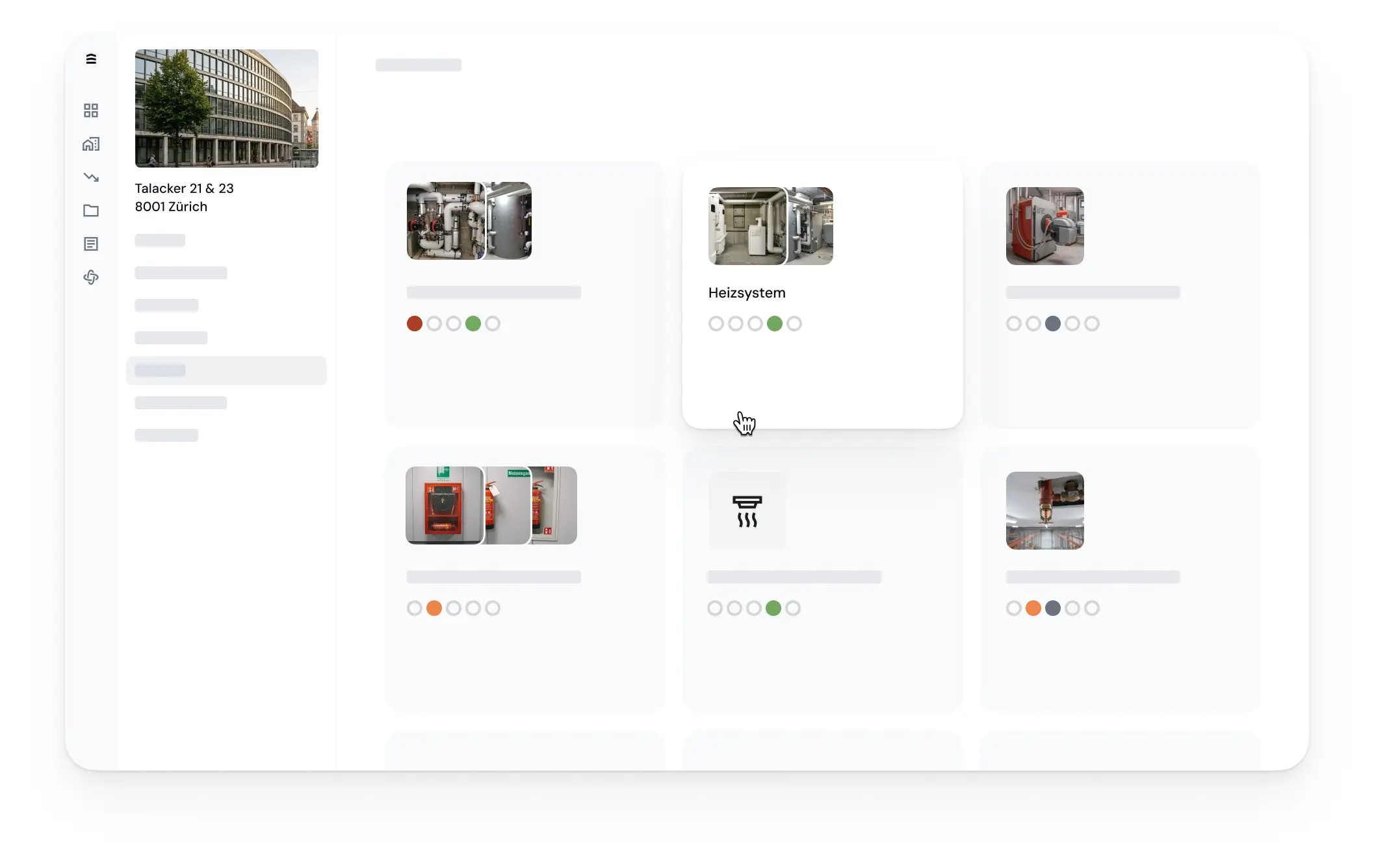Viewport: 1374px width, 868px height.
Task: Select orange dot under sprinkler card
Action: tap(1033, 608)
